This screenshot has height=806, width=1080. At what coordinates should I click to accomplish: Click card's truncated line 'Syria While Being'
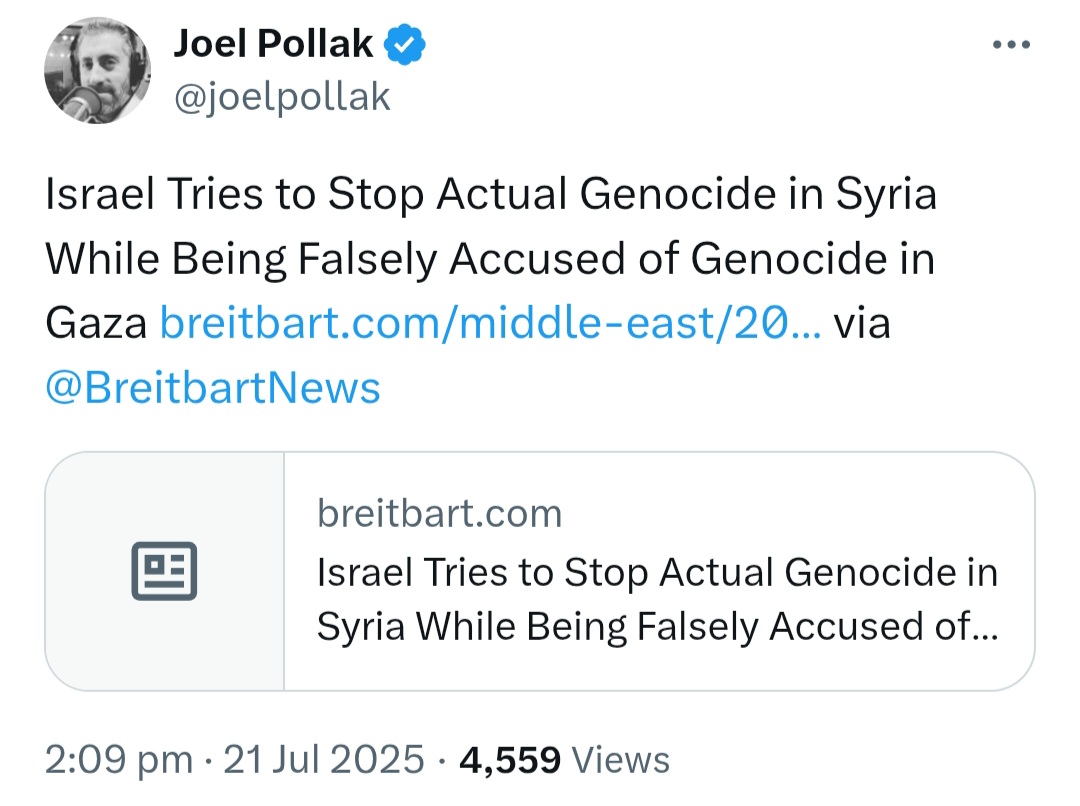pyautogui.click(x=657, y=626)
